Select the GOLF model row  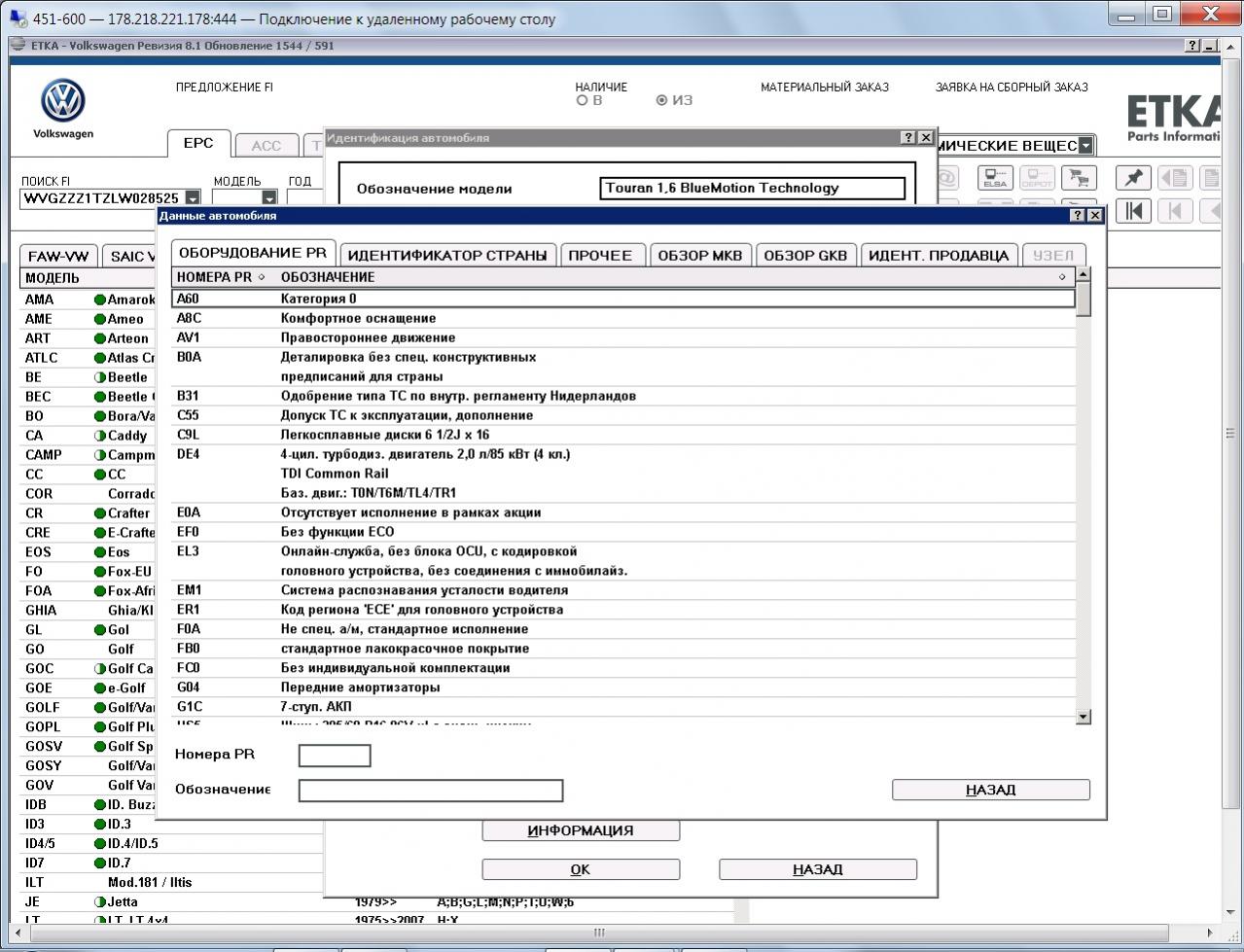89,708
